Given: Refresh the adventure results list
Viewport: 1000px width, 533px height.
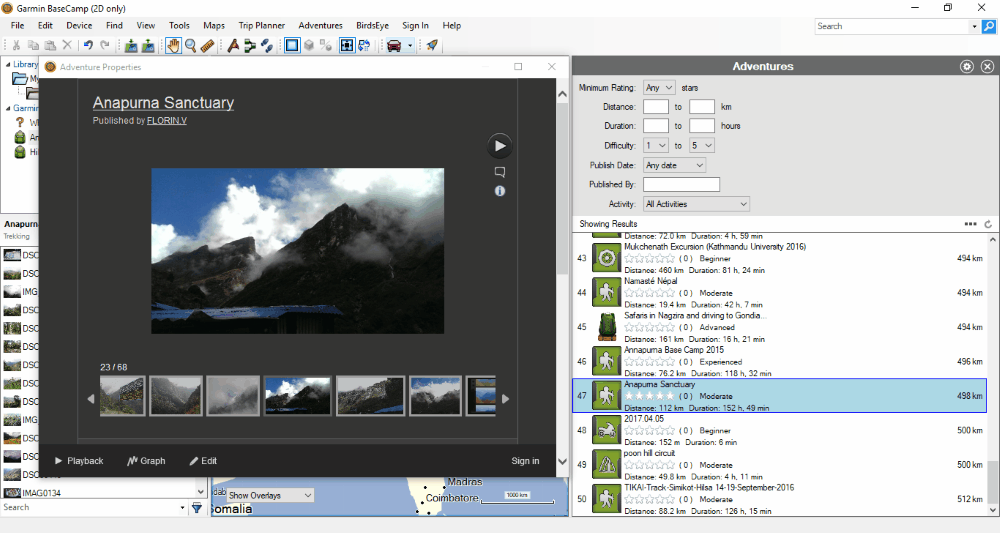Looking at the screenshot, I should pyautogui.click(x=988, y=224).
